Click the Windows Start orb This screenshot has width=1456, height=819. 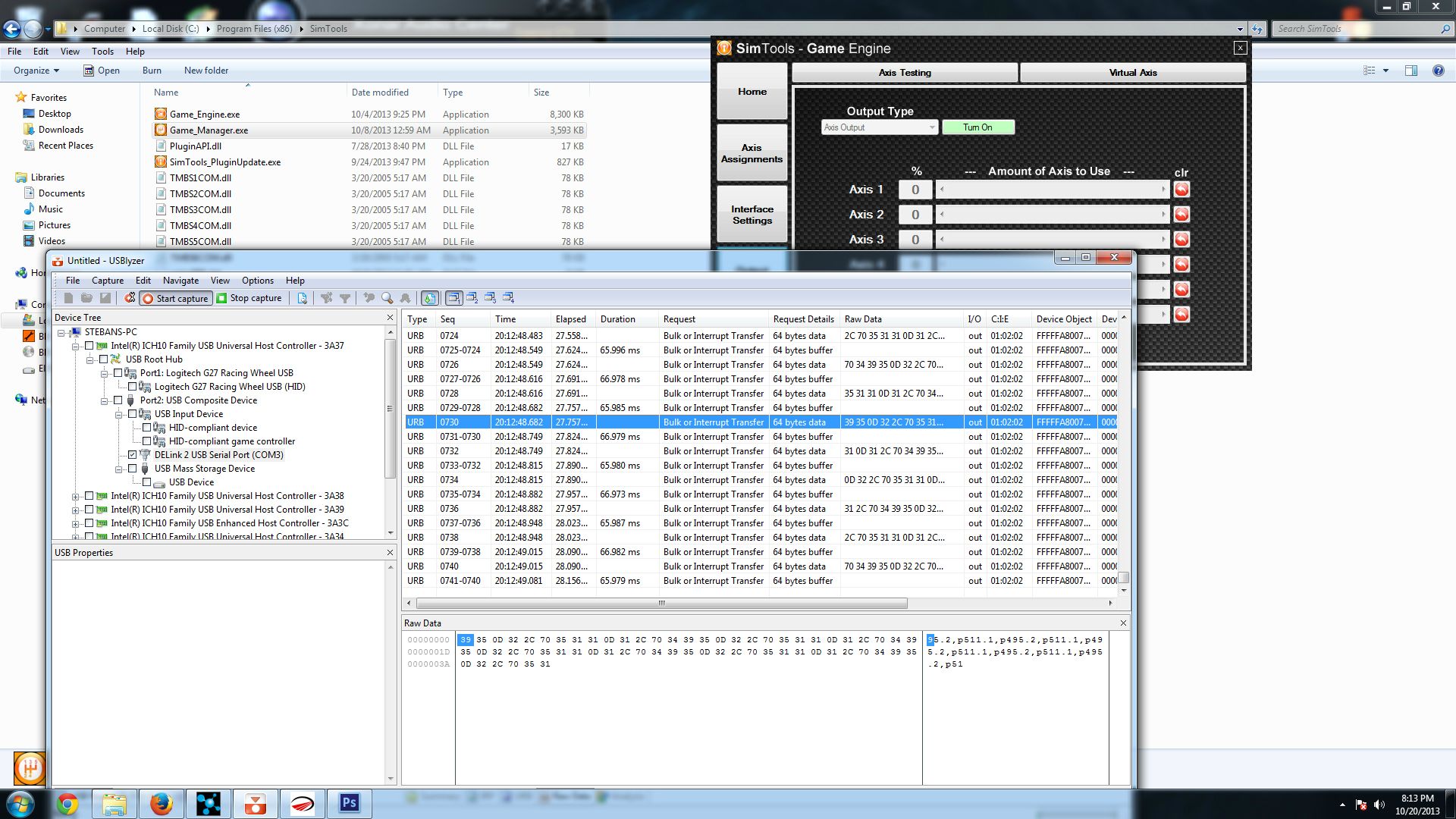[x=20, y=804]
